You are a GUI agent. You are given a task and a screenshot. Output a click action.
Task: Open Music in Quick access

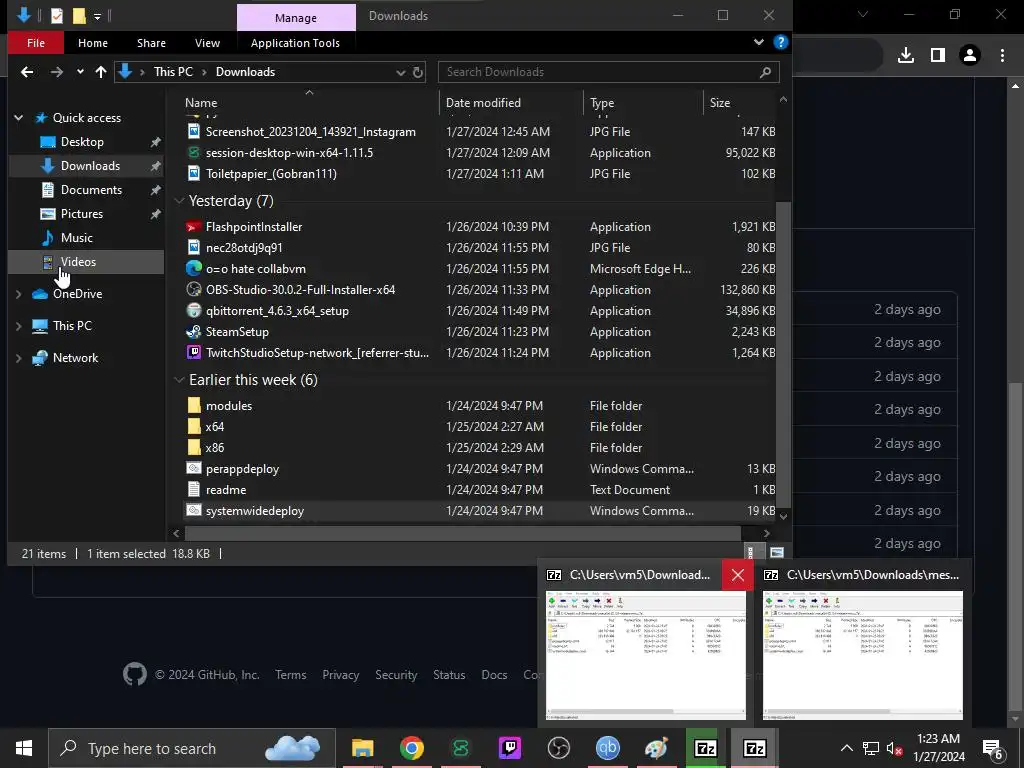pyautogui.click(x=76, y=238)
